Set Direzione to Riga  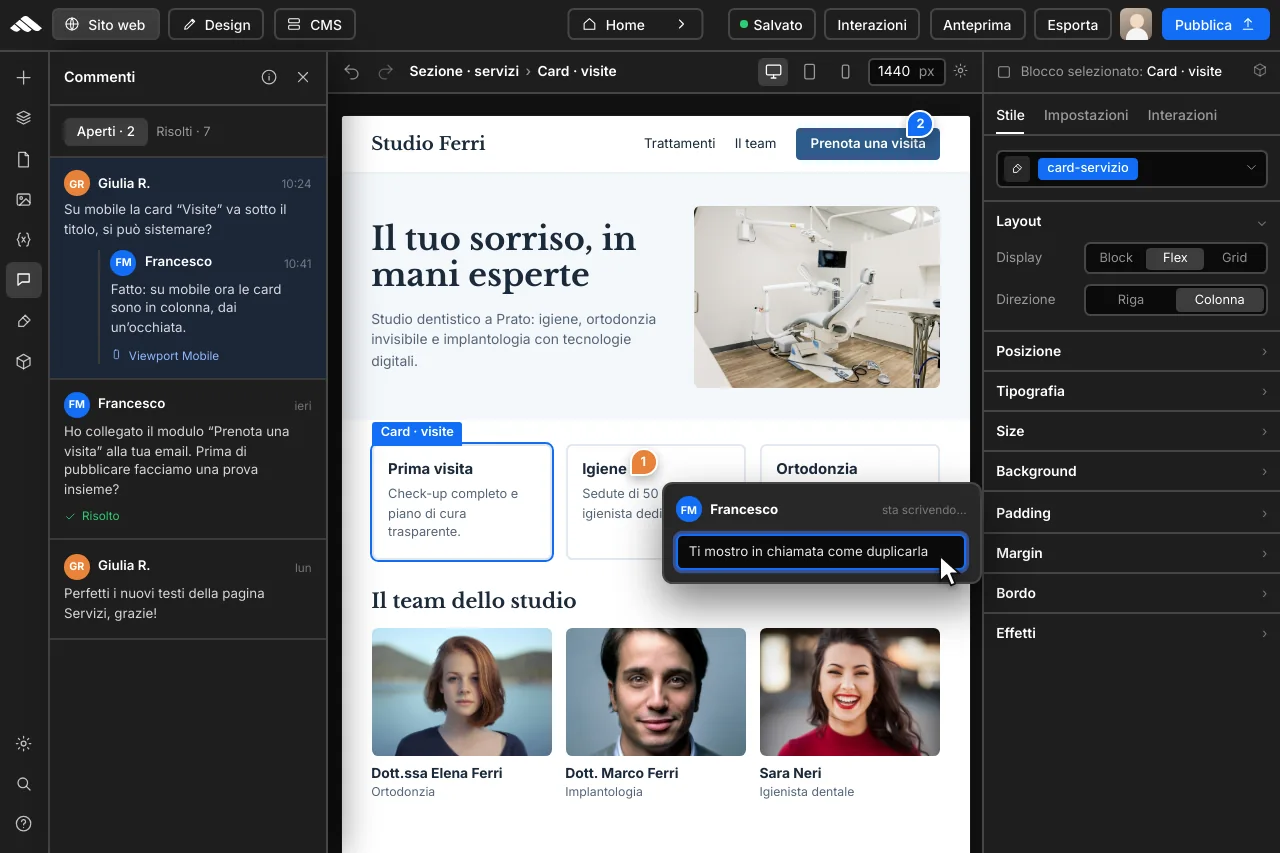pos(1131,300)
